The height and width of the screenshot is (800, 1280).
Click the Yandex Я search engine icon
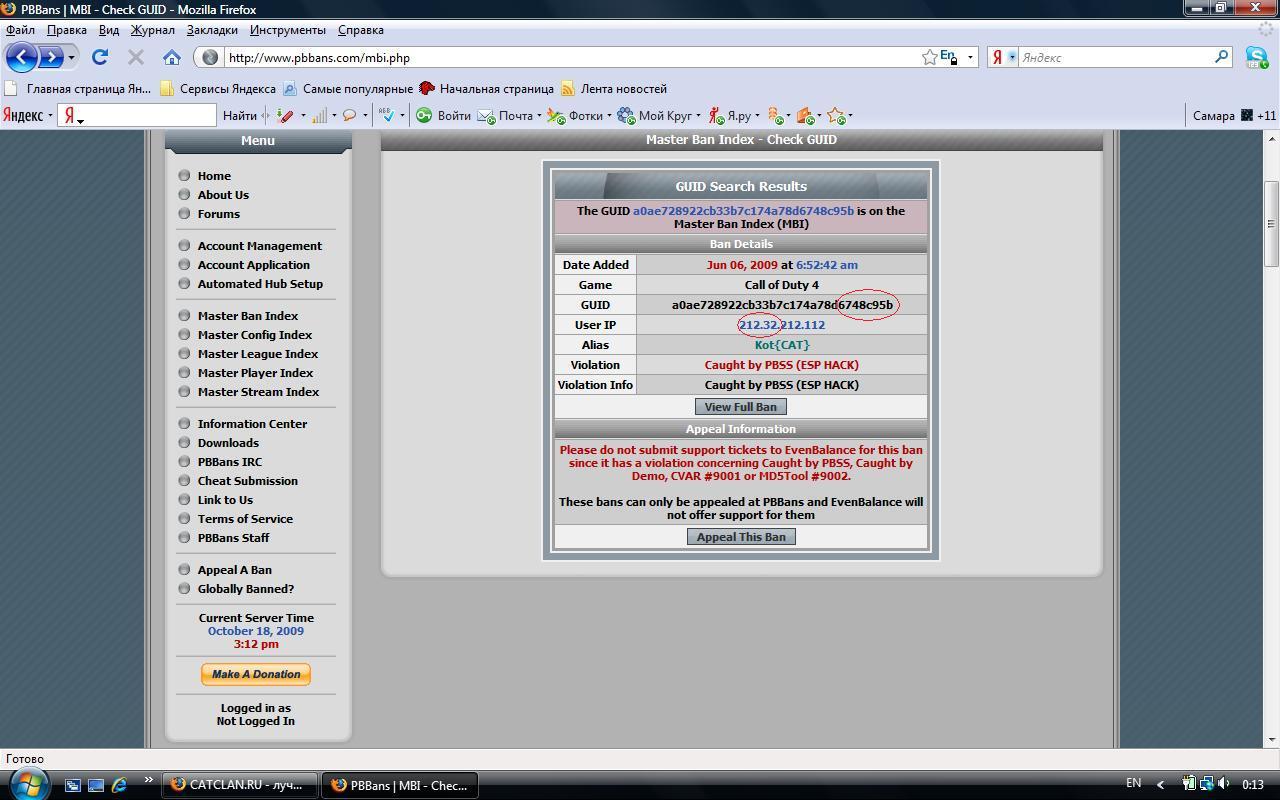click(997, 57)
